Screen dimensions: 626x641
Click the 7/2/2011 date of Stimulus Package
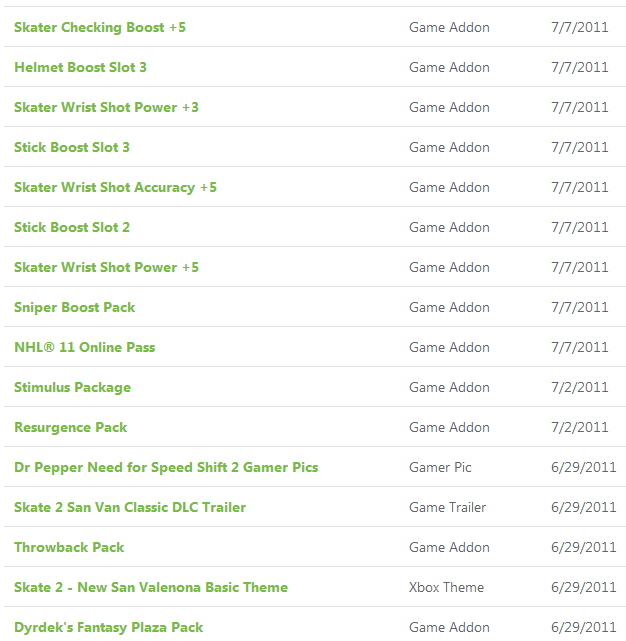point(579,387)
